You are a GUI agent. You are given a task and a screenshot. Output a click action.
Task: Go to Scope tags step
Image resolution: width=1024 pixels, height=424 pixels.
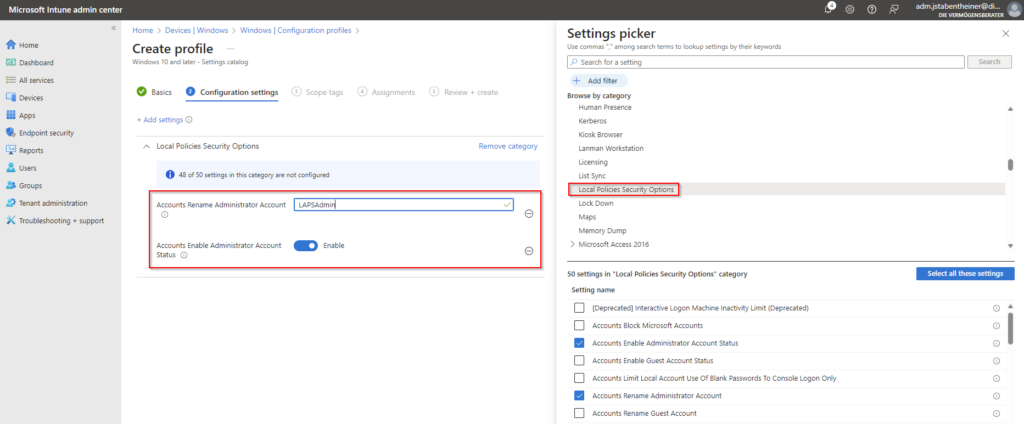pos(317,92)
